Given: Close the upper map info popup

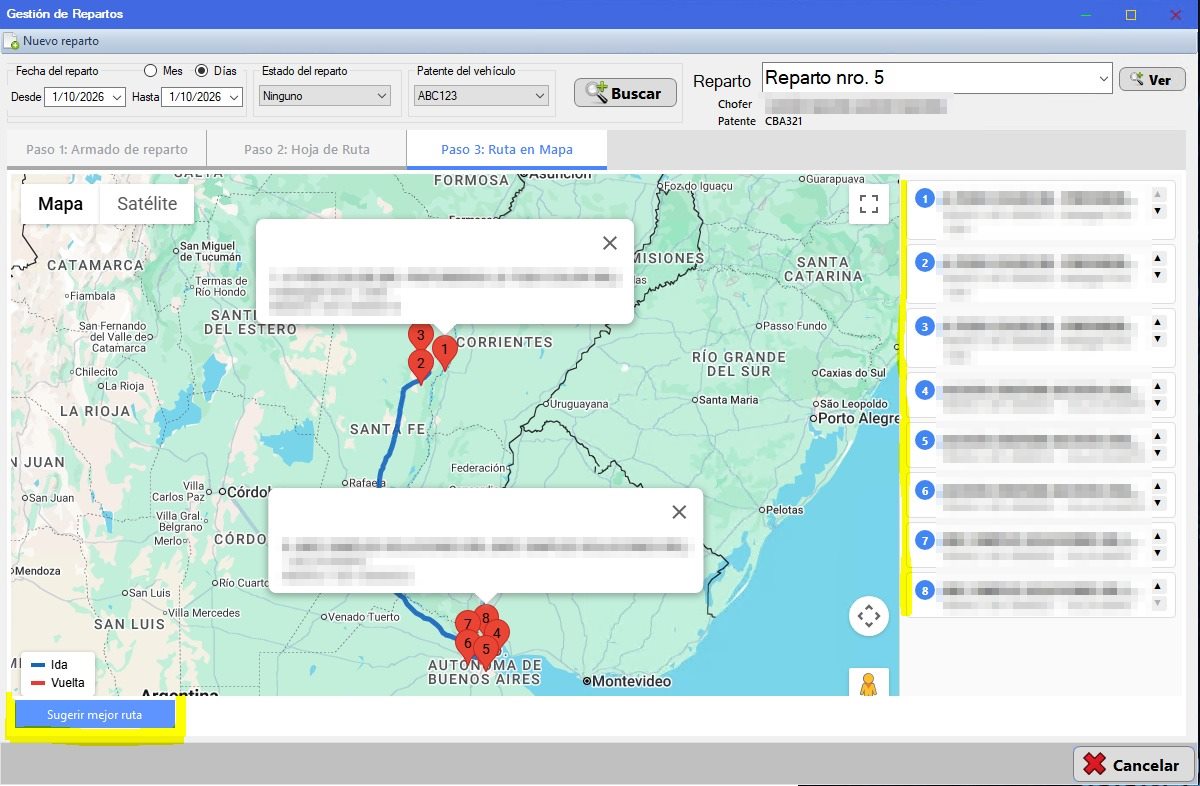Looking at the screenshot, I should point(610,243).
